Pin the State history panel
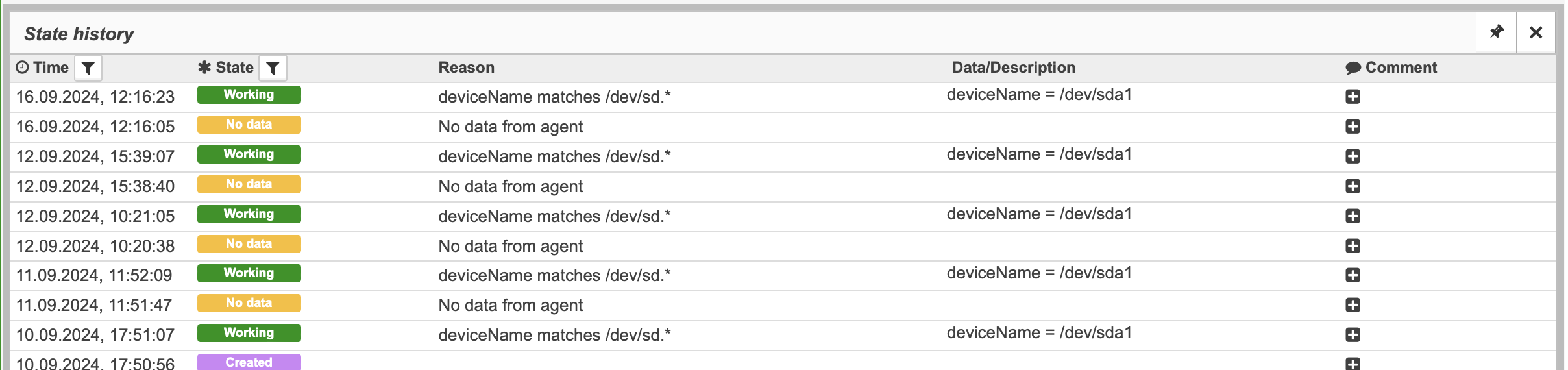Image resolution: width=1568 pixels, height=370 pixels. point(1497,32)
